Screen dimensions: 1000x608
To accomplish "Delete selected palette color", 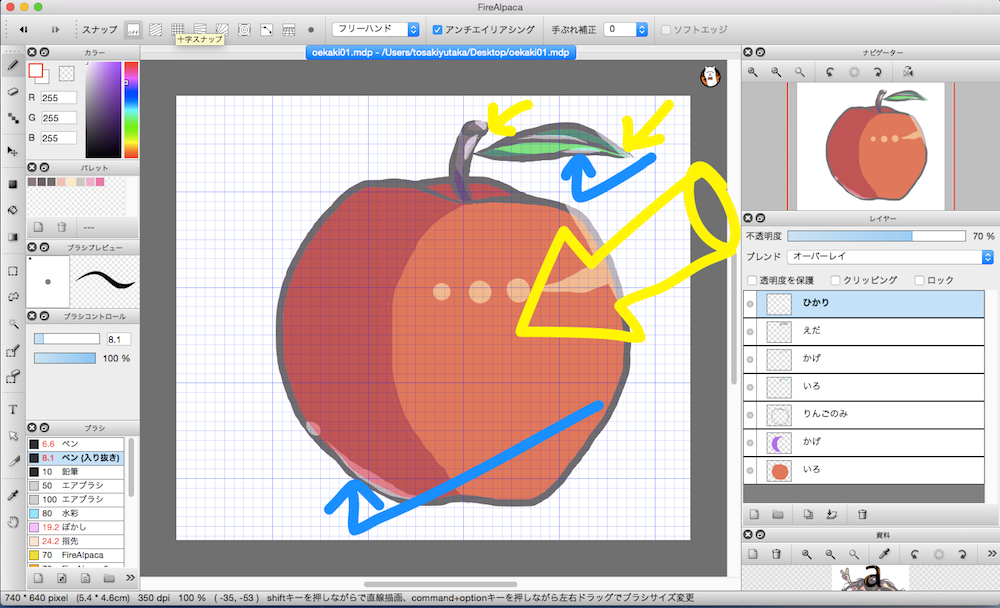I will pyautogui.click(x=62, y=227).
